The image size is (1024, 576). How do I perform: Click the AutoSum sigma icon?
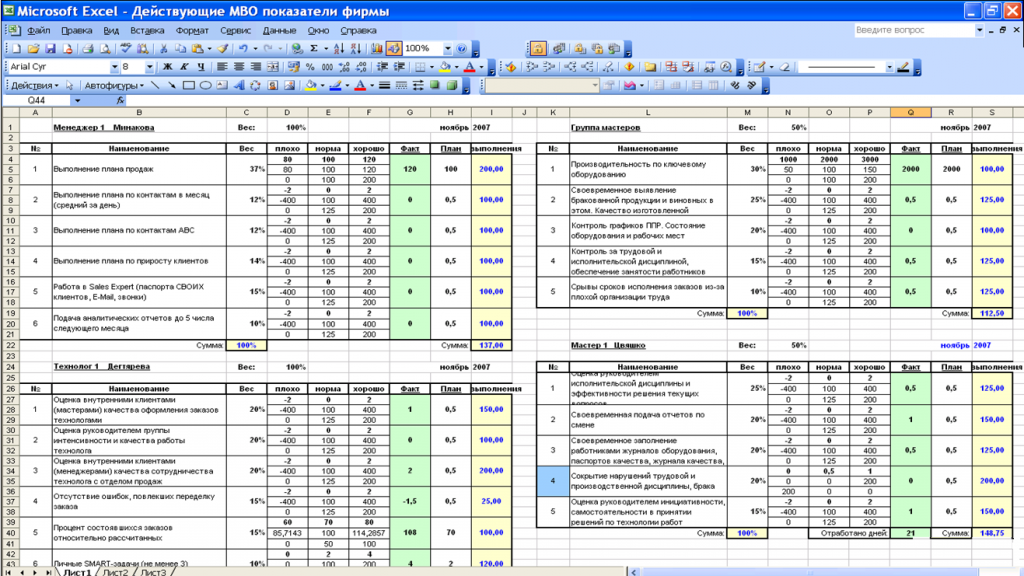click(x=314, y=49)
